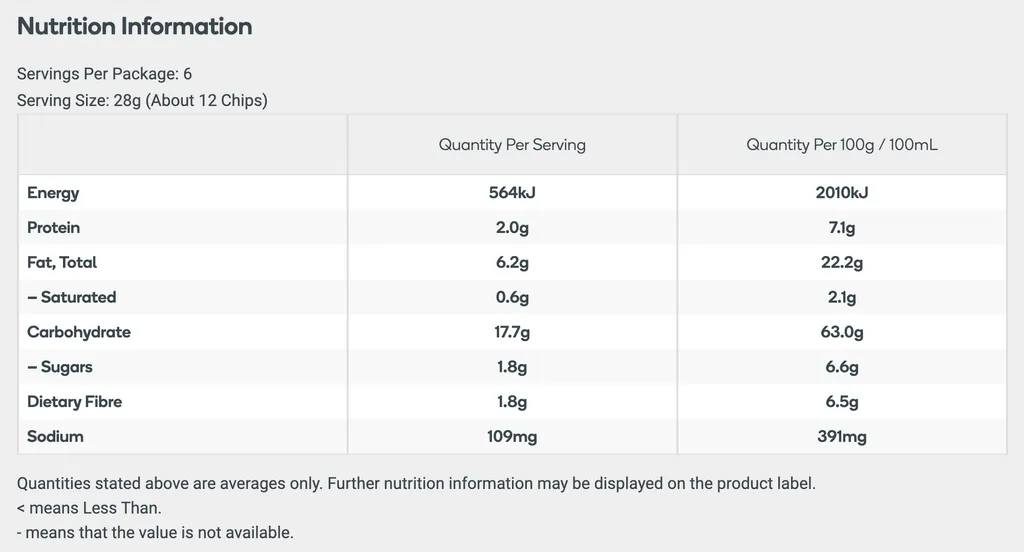This screenshot has width=1024, height=552.
Task: Click the 2010kJ energy per 100g value
Action: [842, 193]
